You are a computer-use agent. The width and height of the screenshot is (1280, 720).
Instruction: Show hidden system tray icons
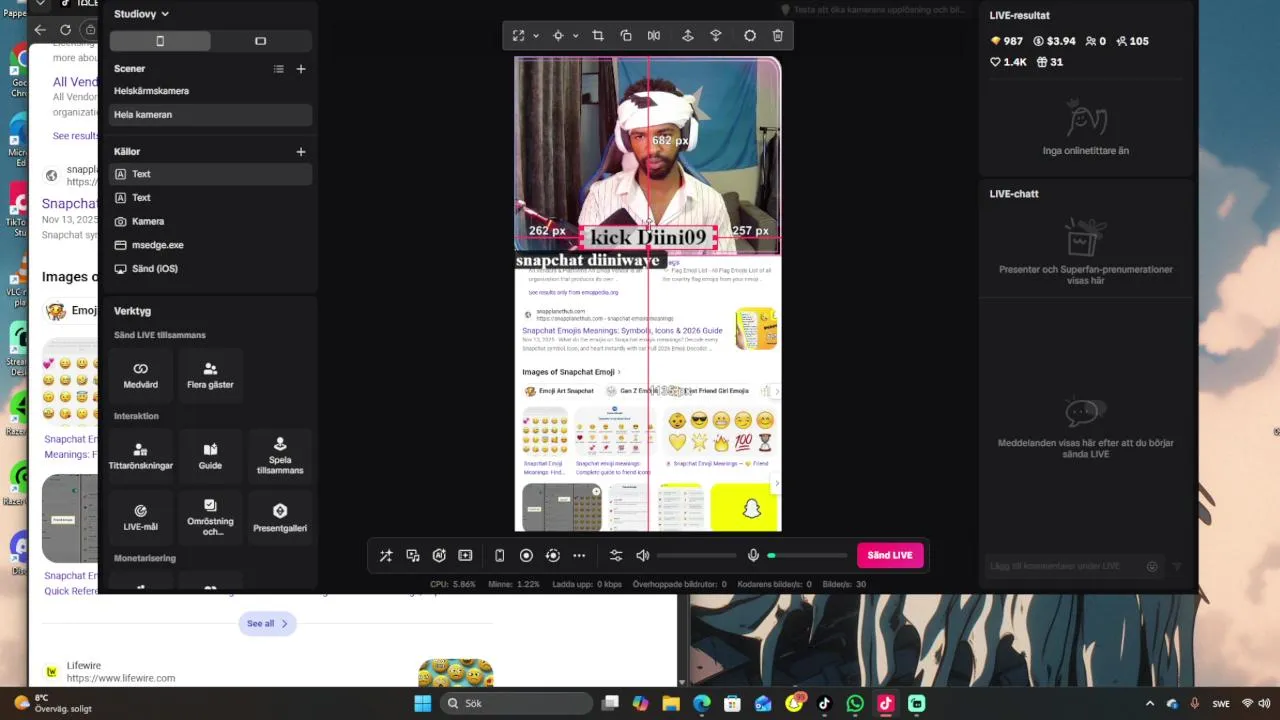[1149, 704]
